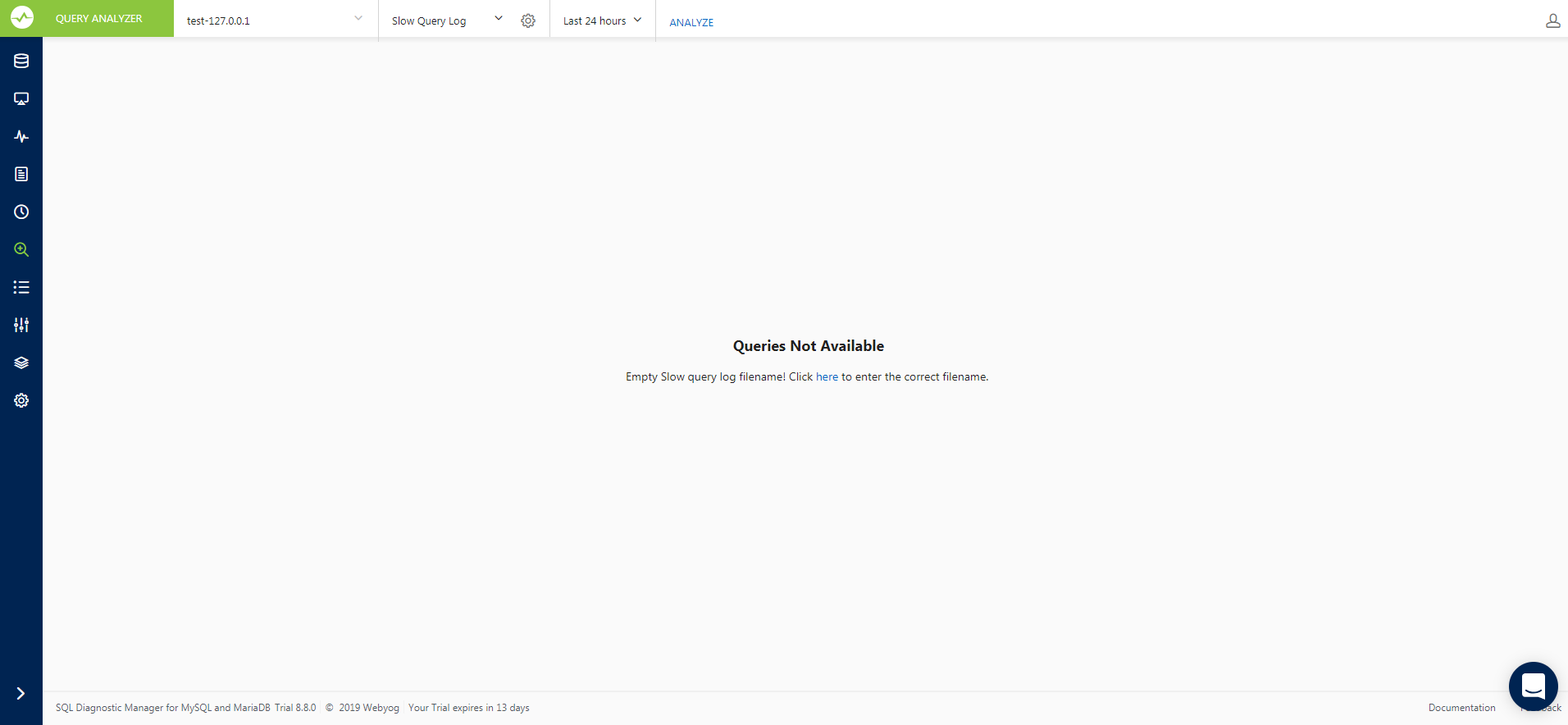Click the '2019 Webyog' copyright text
Viewport: 1568px width, 725px height.
[369, 708]
